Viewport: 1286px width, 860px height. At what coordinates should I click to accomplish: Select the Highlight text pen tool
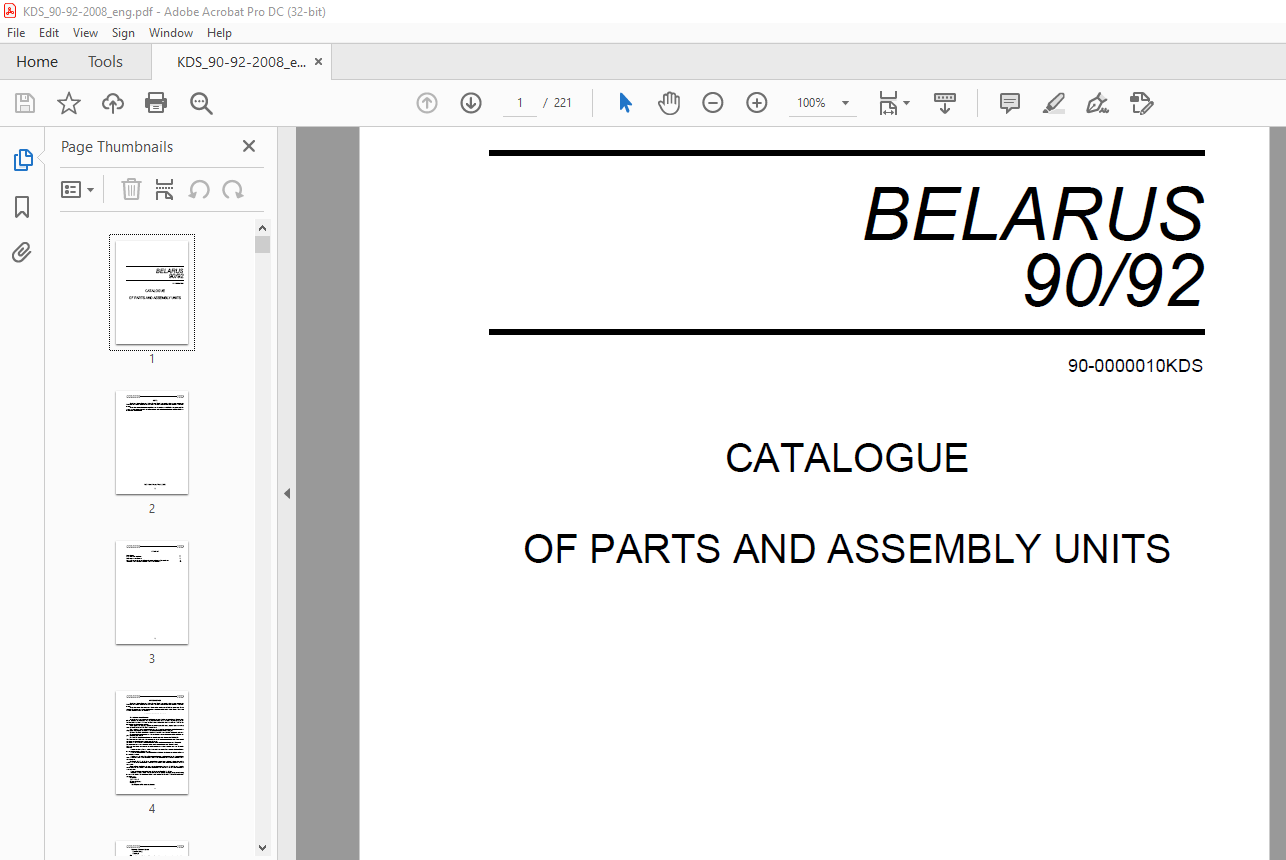point(1054,103)
